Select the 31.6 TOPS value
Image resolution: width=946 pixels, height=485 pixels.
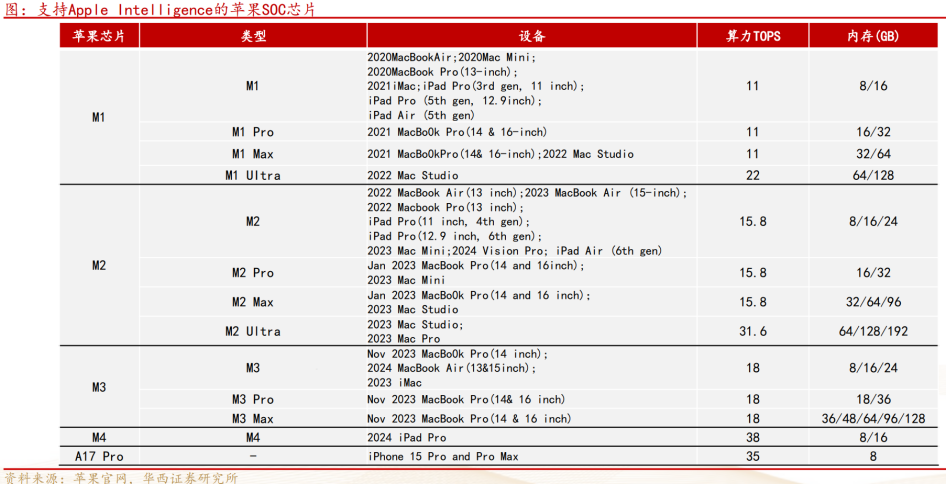tap(752, 332)
